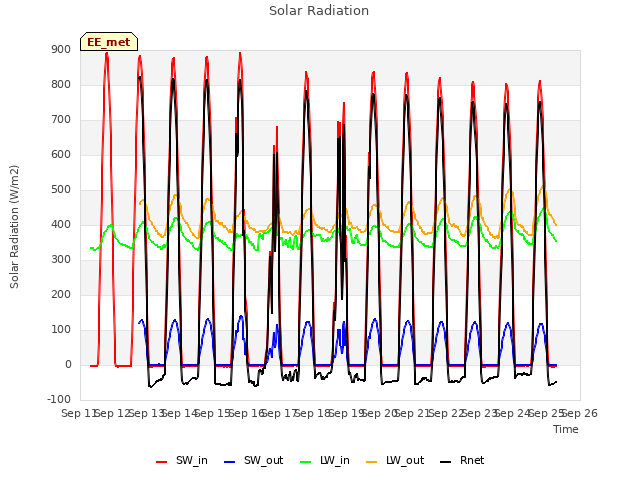Click the 100 y-axis tick label
640x480 pixels.
coord(61,329)
